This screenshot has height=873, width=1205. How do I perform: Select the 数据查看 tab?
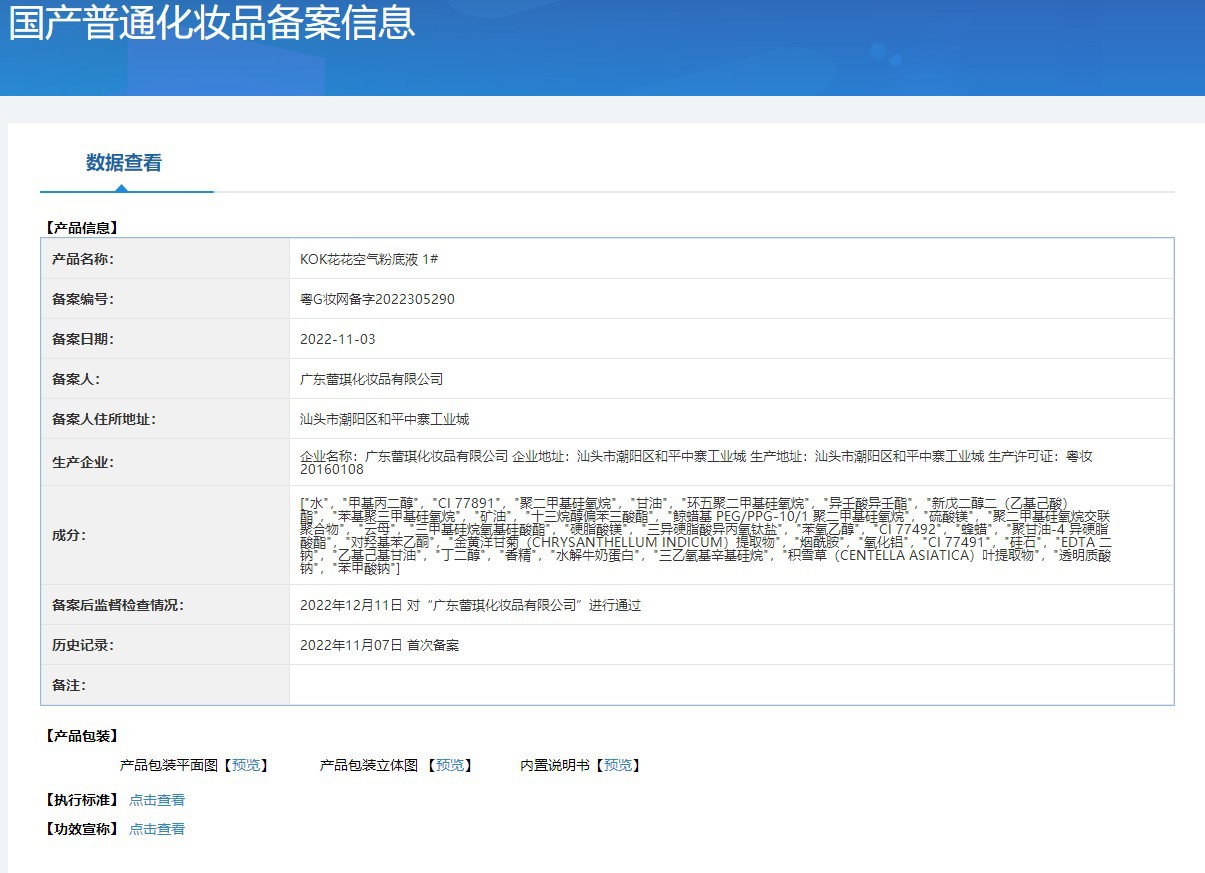[x=124, y=163]
